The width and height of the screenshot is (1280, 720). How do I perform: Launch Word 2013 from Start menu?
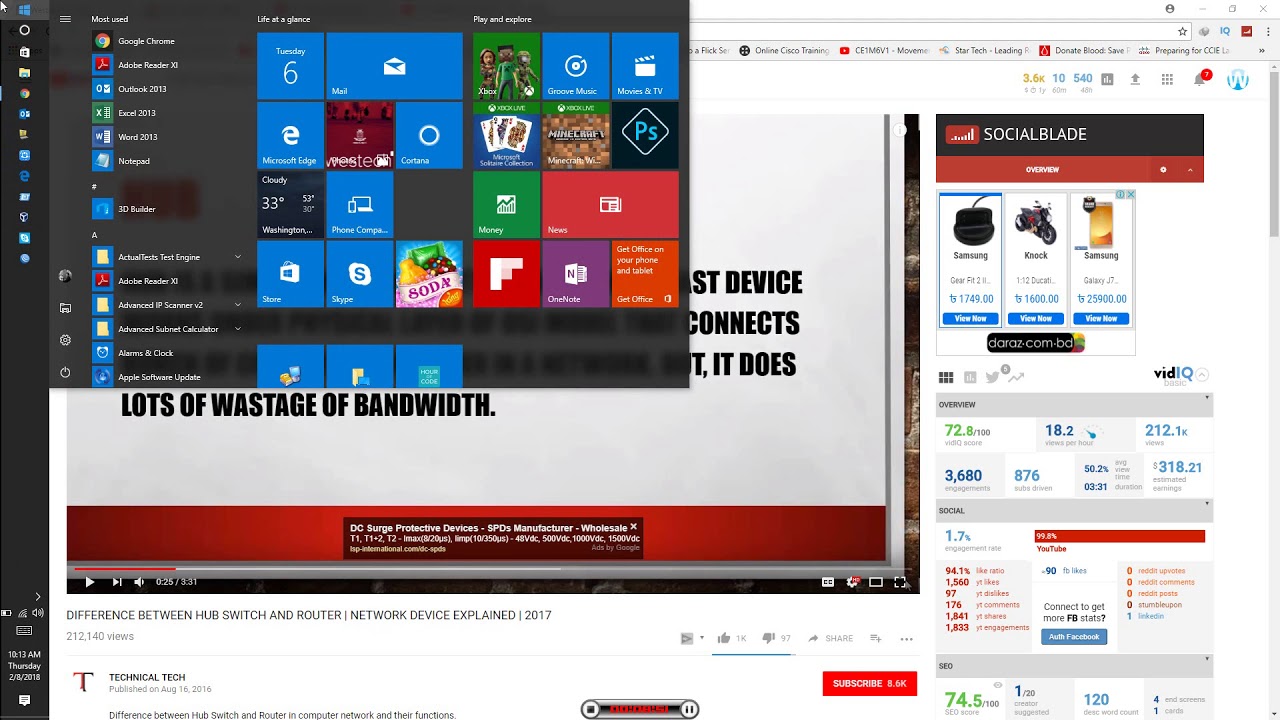click(x=137, y=137)
